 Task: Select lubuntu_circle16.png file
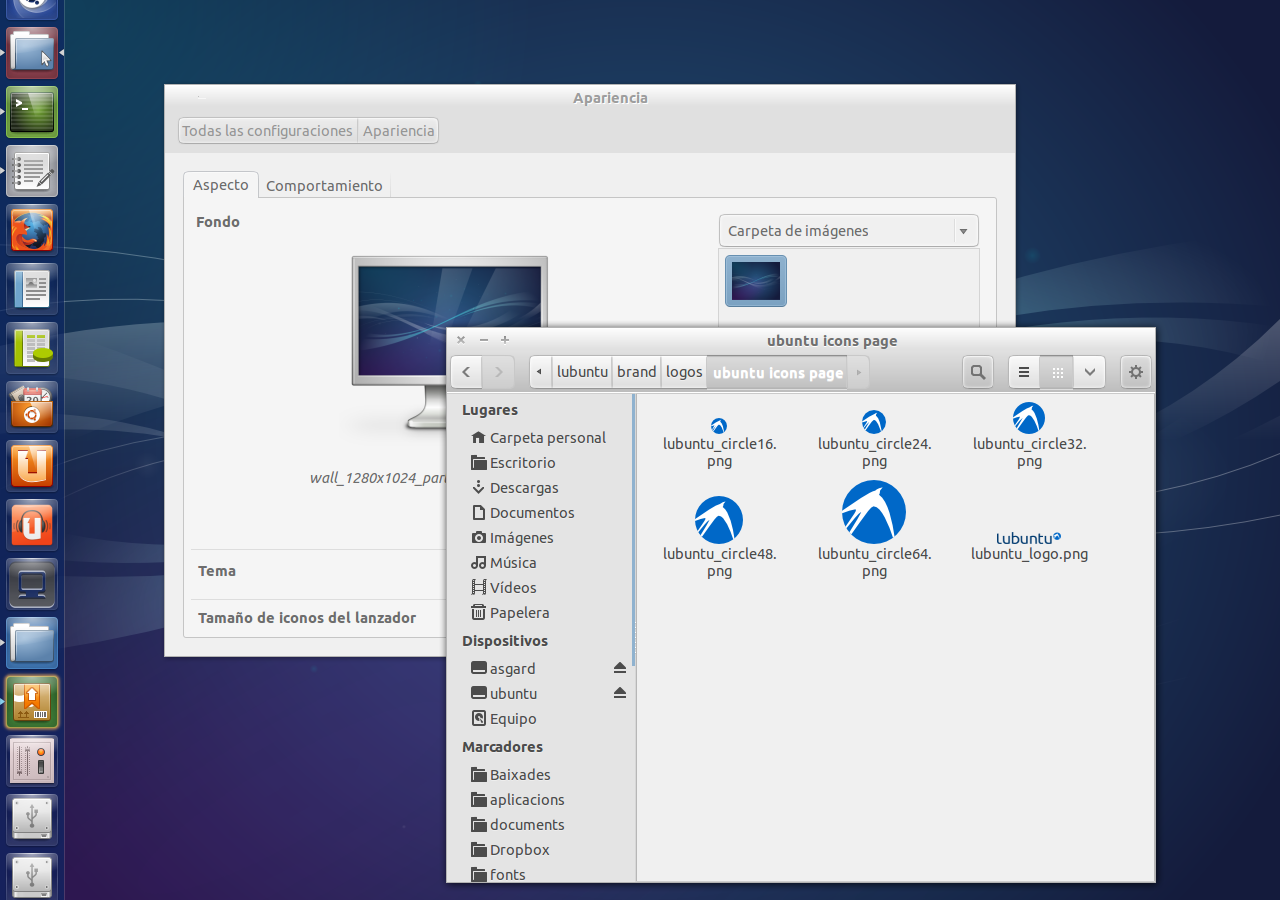coord(719,443)
